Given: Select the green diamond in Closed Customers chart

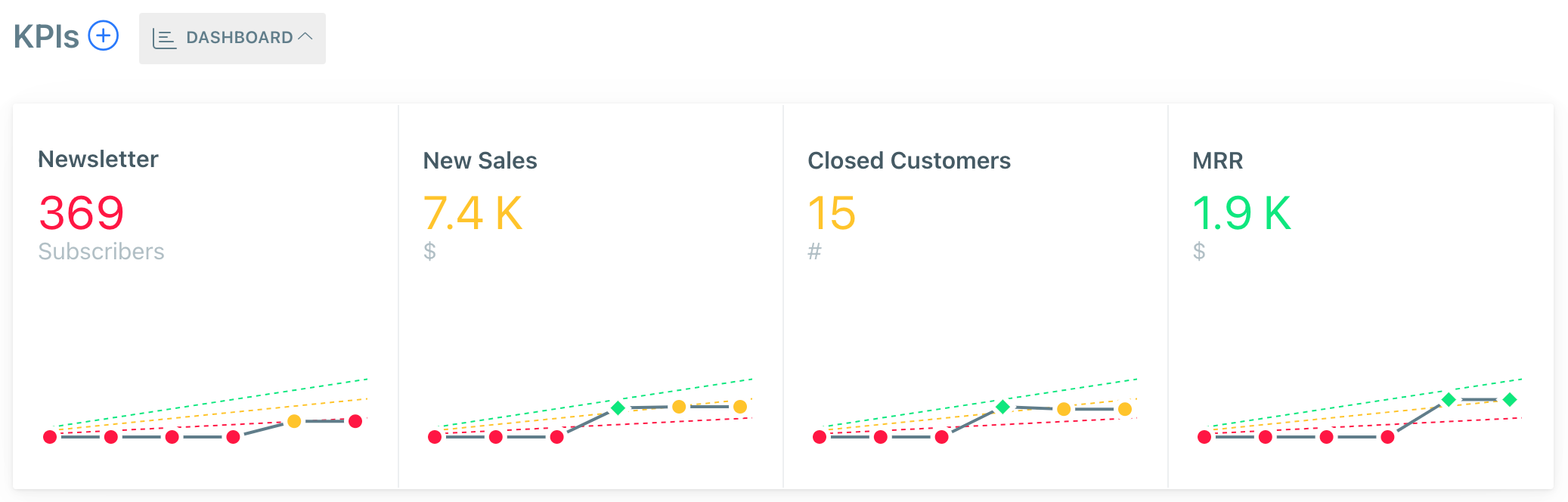Looking at the screenshot, I should point(1002,407).
